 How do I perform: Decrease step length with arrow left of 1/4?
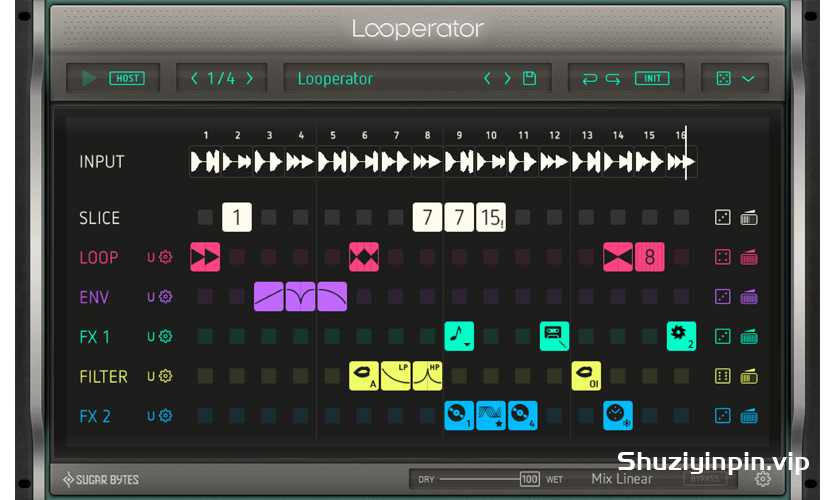(x=194, y=78)
